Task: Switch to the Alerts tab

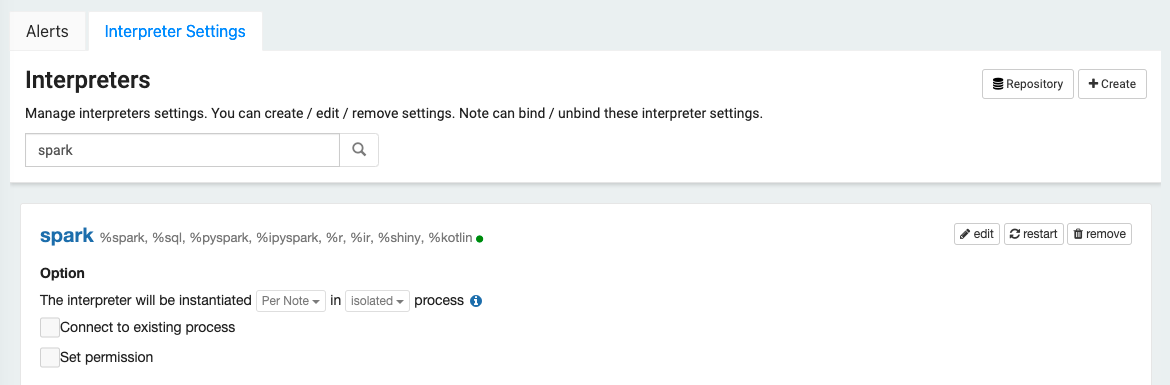Action: (x=47, y=31)
